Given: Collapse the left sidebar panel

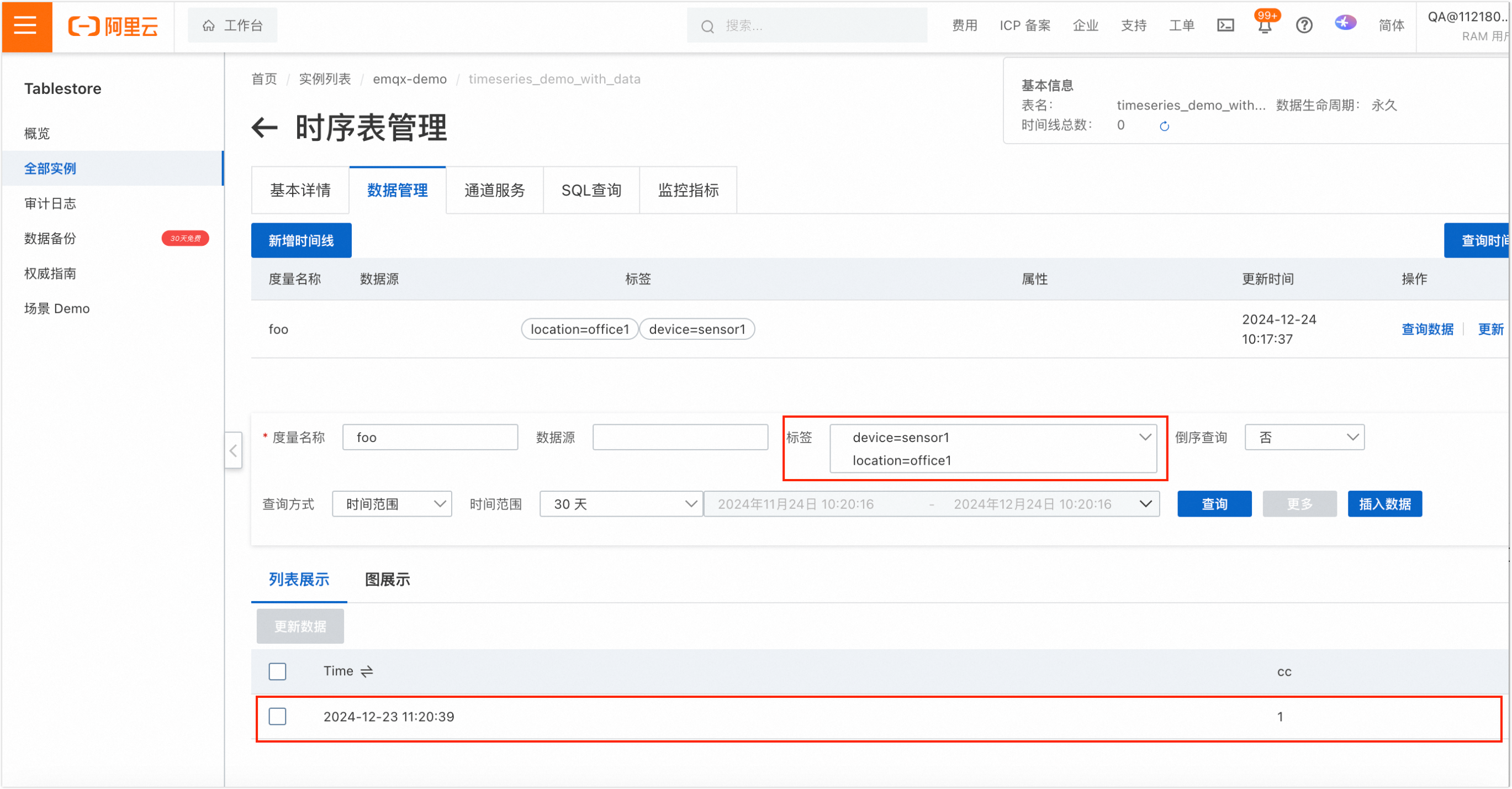Looking at the screenshot, I should tap(233, 450).
